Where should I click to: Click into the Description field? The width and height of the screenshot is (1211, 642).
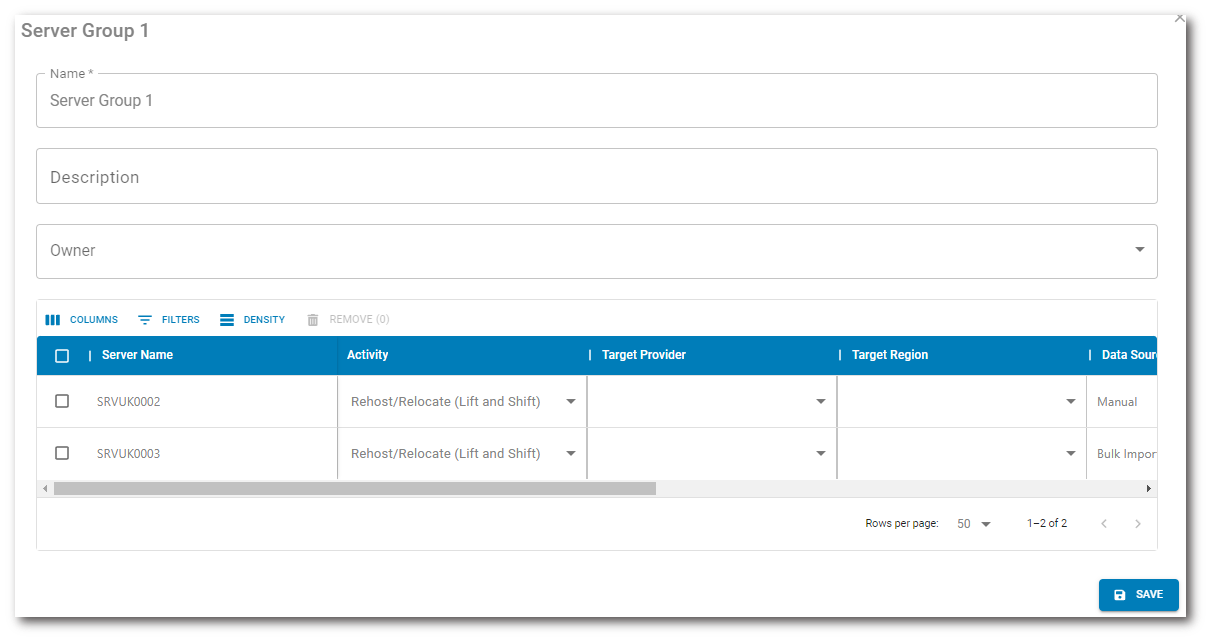click(x=596, y=177)
